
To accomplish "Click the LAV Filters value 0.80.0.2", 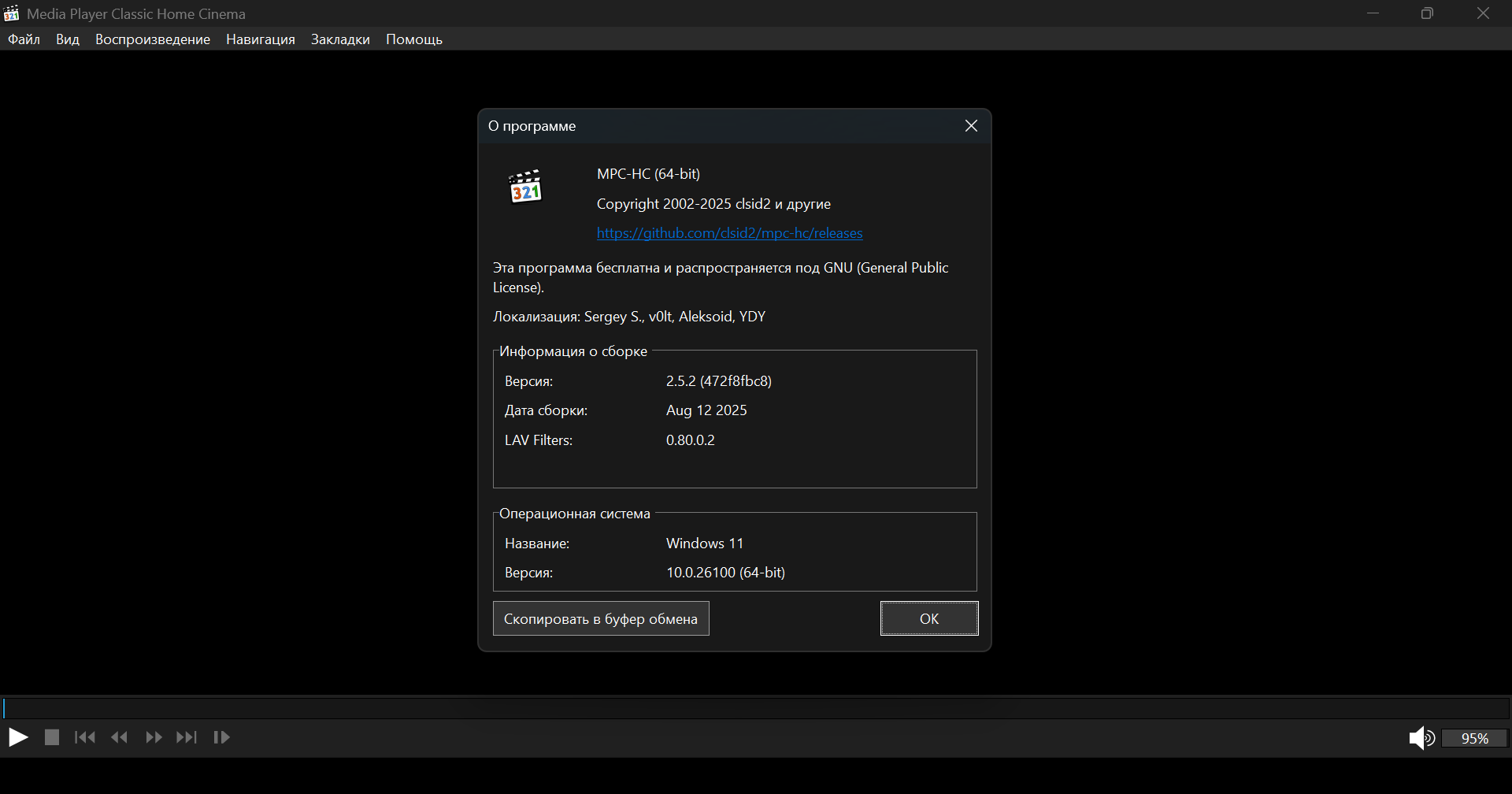I will point(691,440).
